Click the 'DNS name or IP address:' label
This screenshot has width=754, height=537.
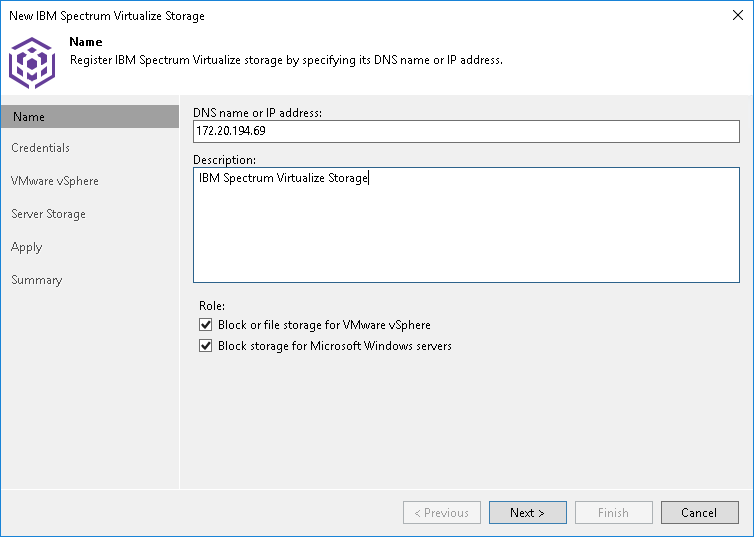click(257, 113)
